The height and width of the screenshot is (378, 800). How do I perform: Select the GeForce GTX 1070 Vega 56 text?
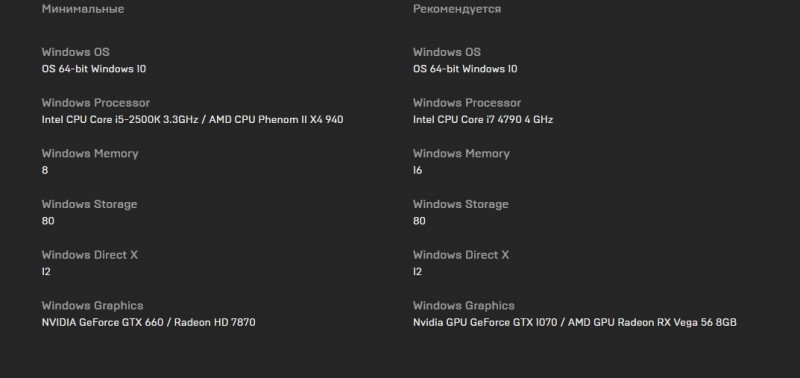click(574, 322)
